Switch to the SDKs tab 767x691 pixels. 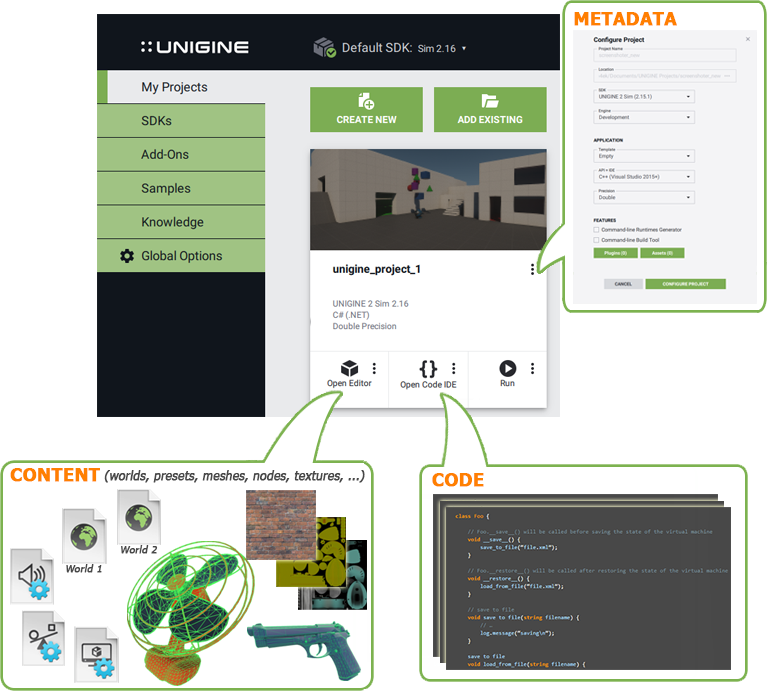point(181,120)
